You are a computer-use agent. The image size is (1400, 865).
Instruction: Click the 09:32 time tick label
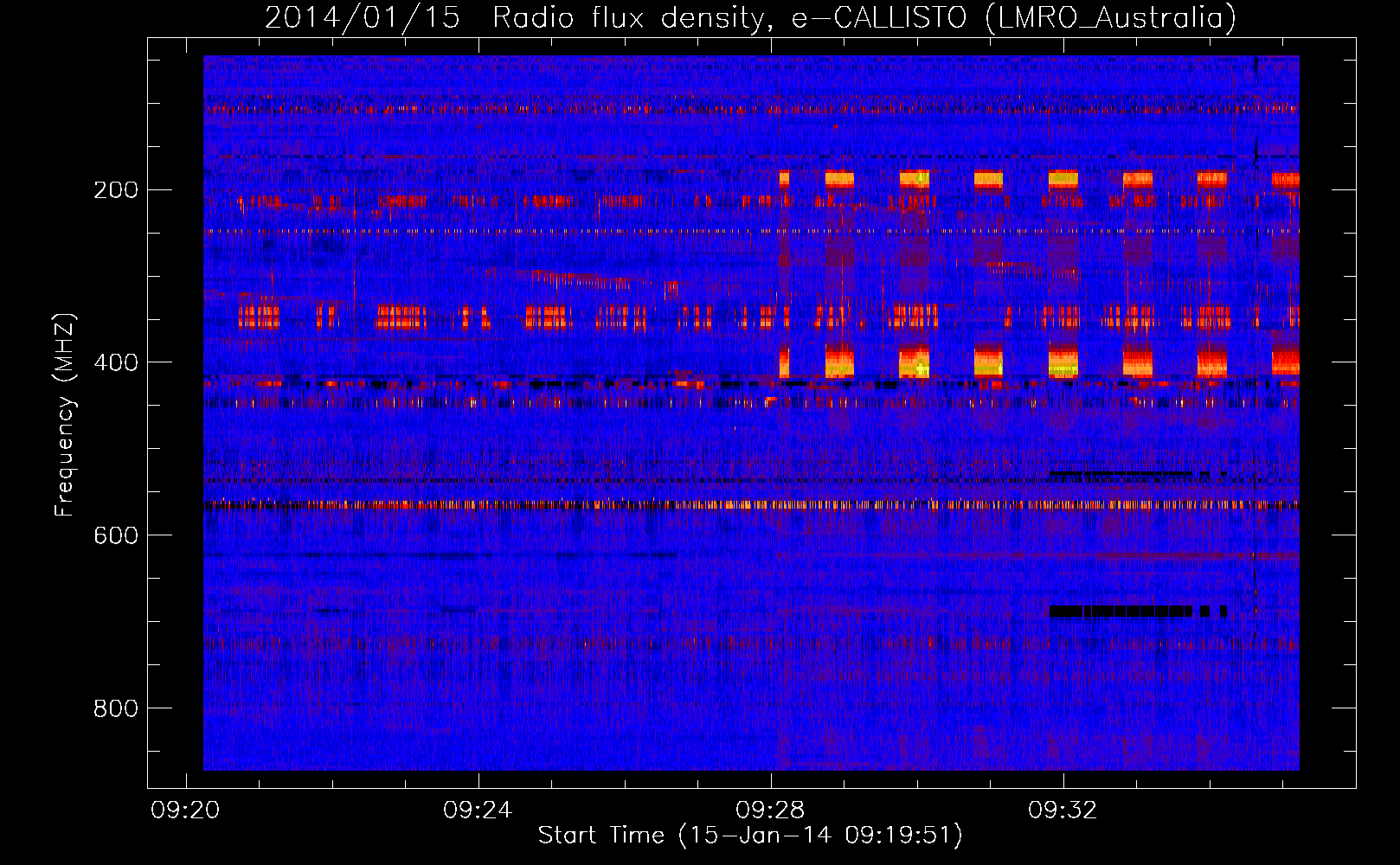1063,811
